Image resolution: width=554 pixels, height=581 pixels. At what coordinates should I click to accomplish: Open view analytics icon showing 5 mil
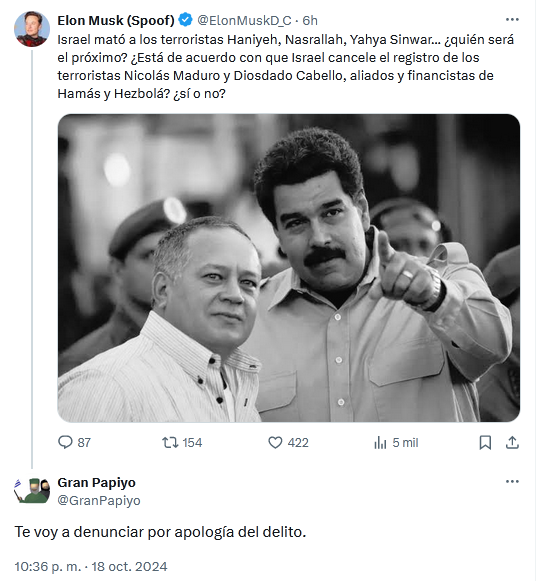tap(380, 442)
